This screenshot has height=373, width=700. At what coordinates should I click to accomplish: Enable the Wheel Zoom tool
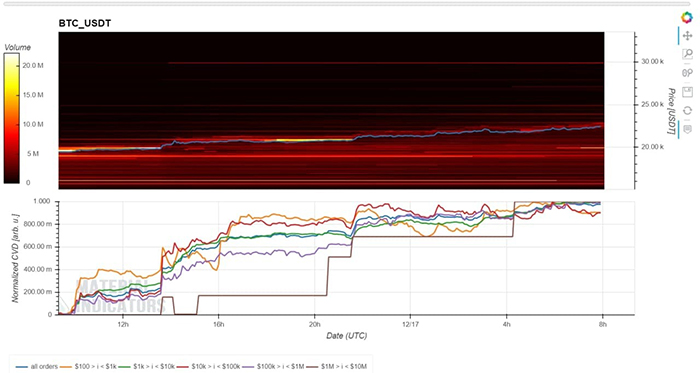coord(687,73)
